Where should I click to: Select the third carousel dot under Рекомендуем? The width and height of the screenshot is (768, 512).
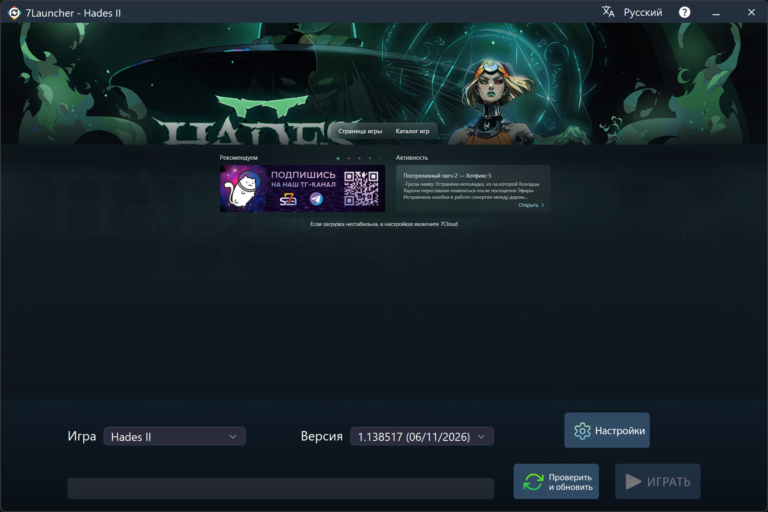point(359,158)
